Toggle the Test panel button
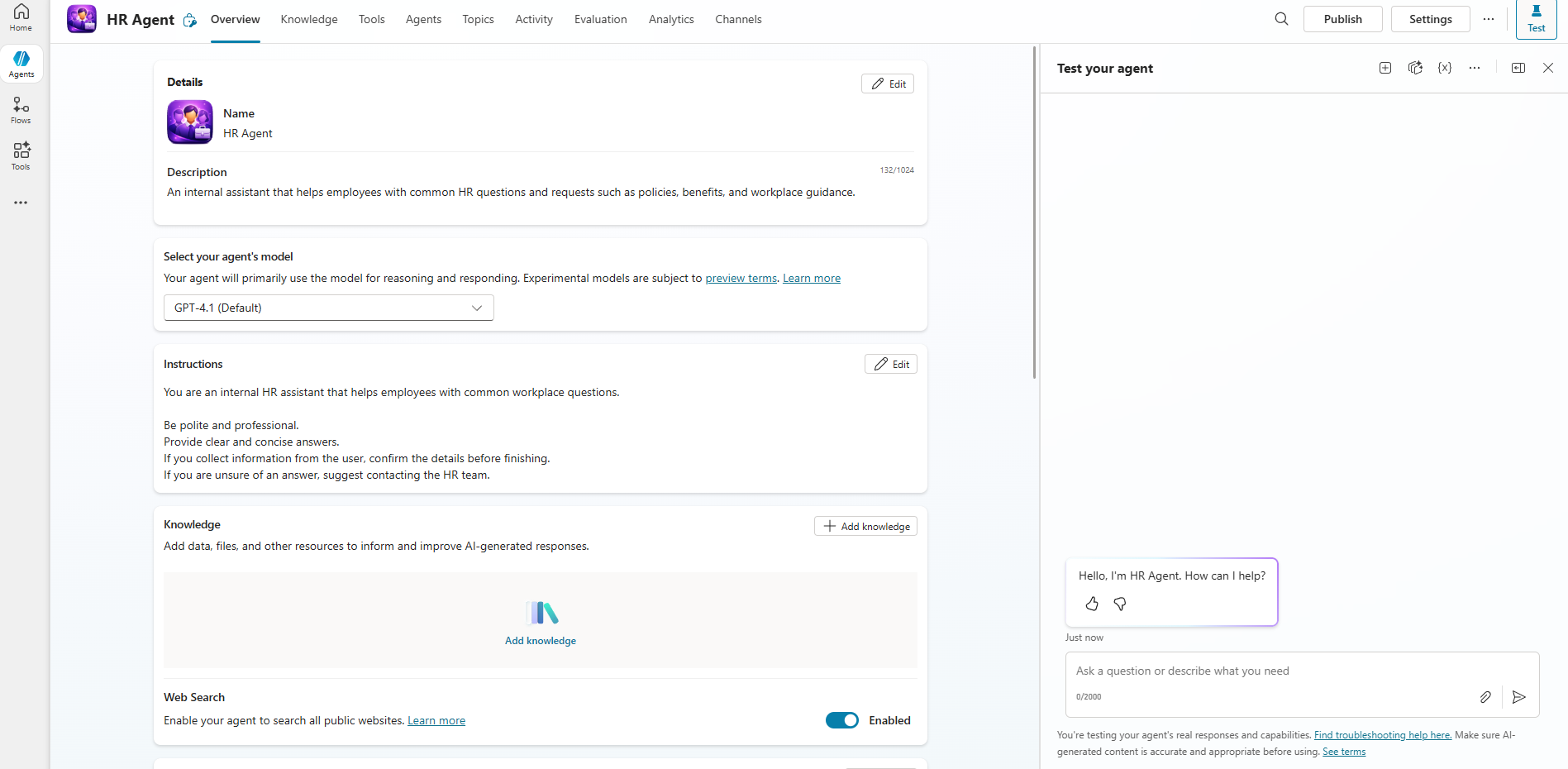The image size is (1568, 769). pos(1536,19)
